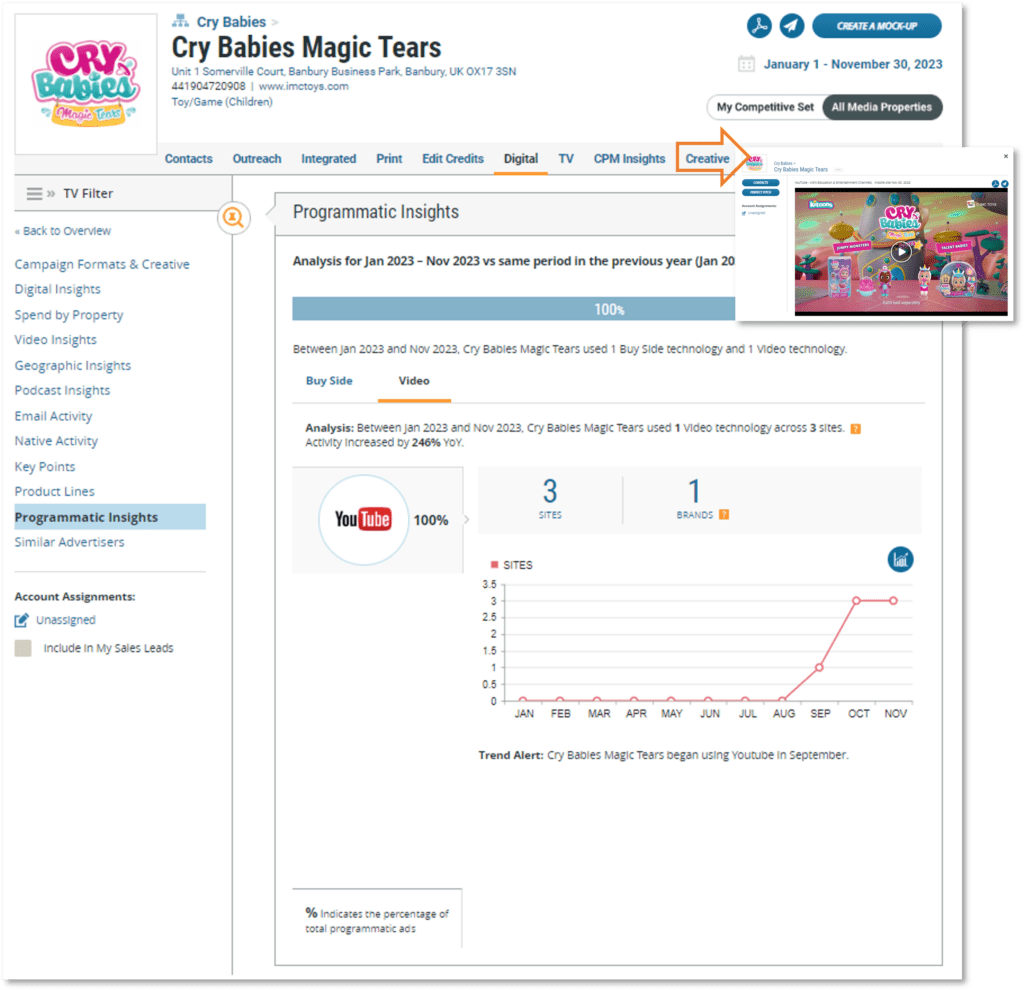Viewport: 1024px width, 990px height.
Task: Open the Creative tab
Action: point(707,159)
